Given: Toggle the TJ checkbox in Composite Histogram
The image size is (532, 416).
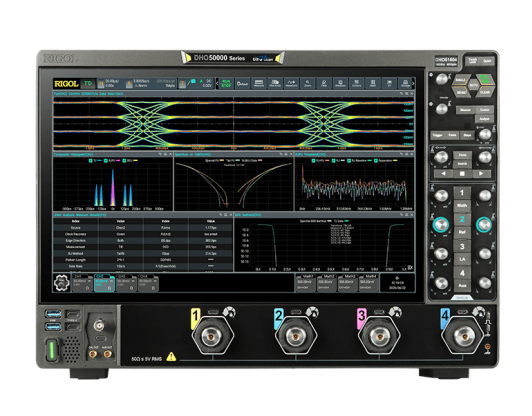Looking at the screenshot, I should click(91, 160).
